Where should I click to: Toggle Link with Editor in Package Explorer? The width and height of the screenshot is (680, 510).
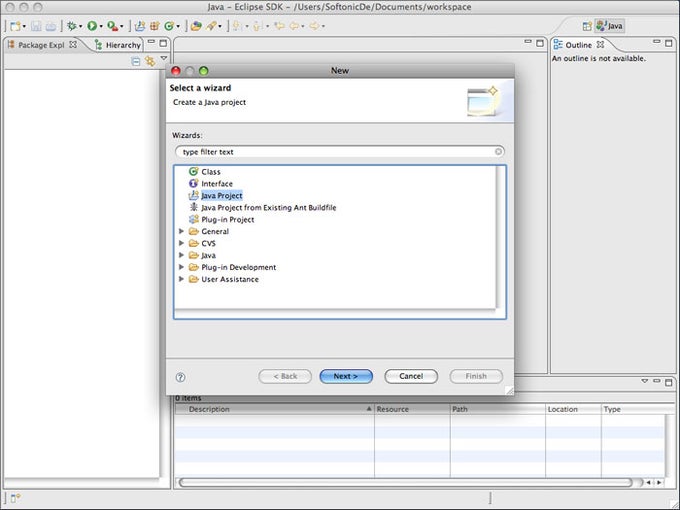click(x=150, y=62)
